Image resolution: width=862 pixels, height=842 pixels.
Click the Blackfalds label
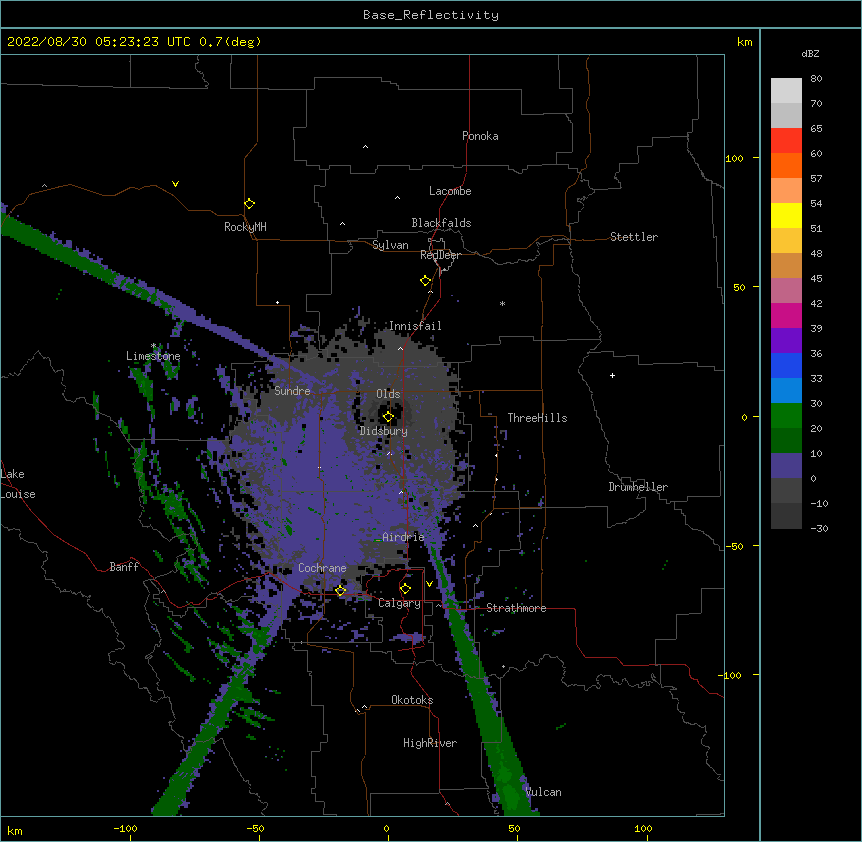coord(441,223)
